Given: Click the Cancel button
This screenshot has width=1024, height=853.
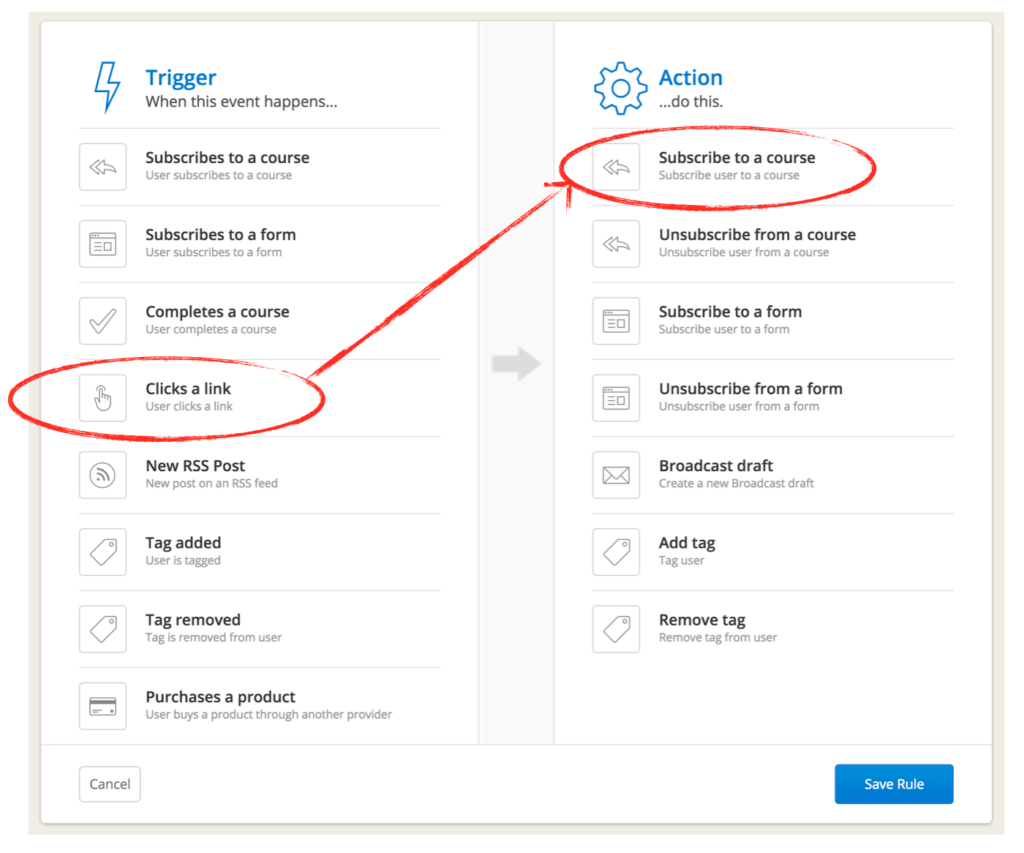Looking at the screenshot, I should pyautogui.click(x=110, y=784).
